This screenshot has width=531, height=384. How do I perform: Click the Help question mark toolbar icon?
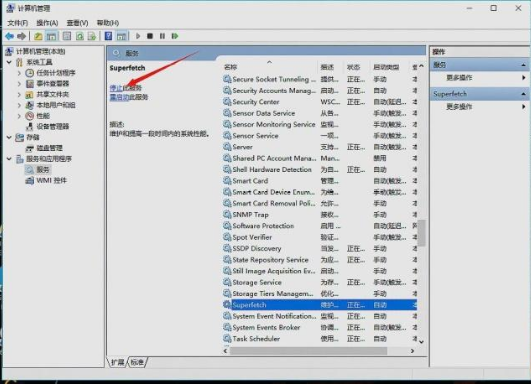pos(108,36)
